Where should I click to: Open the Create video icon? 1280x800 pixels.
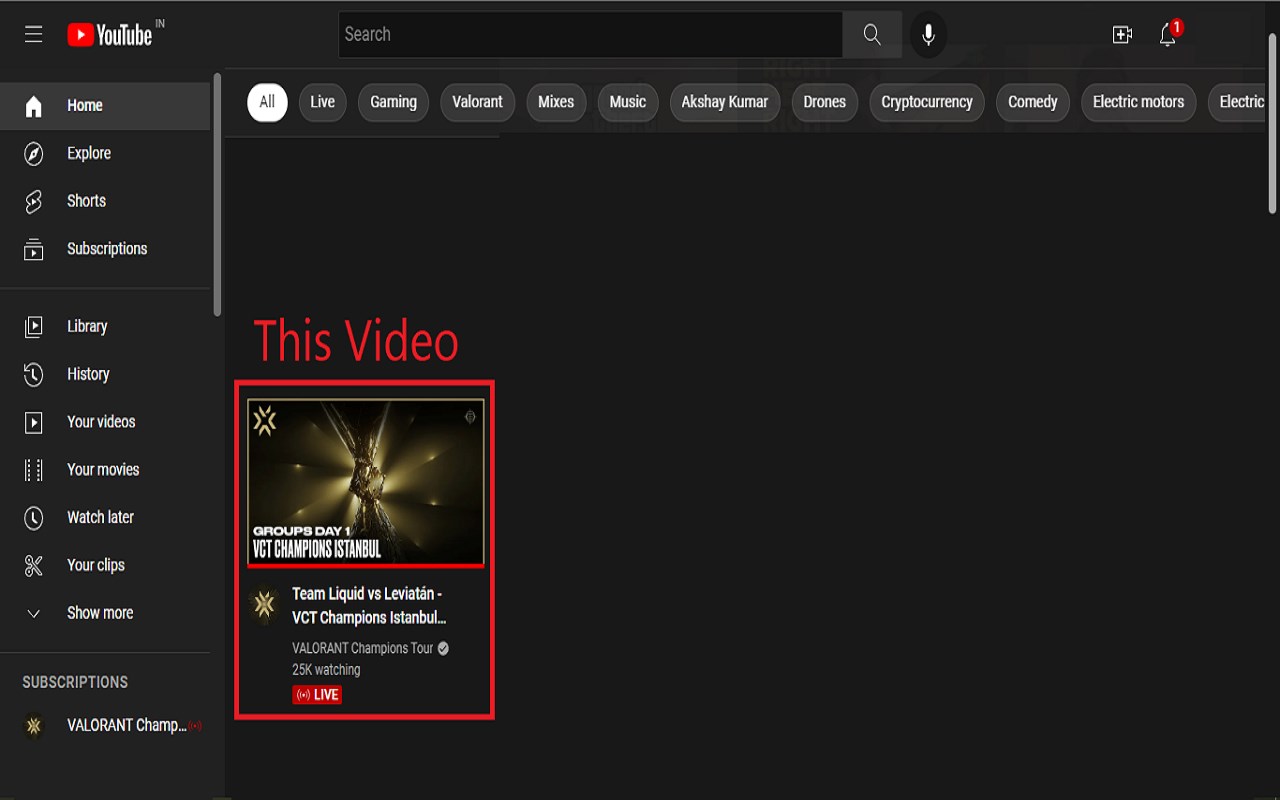1122,35
